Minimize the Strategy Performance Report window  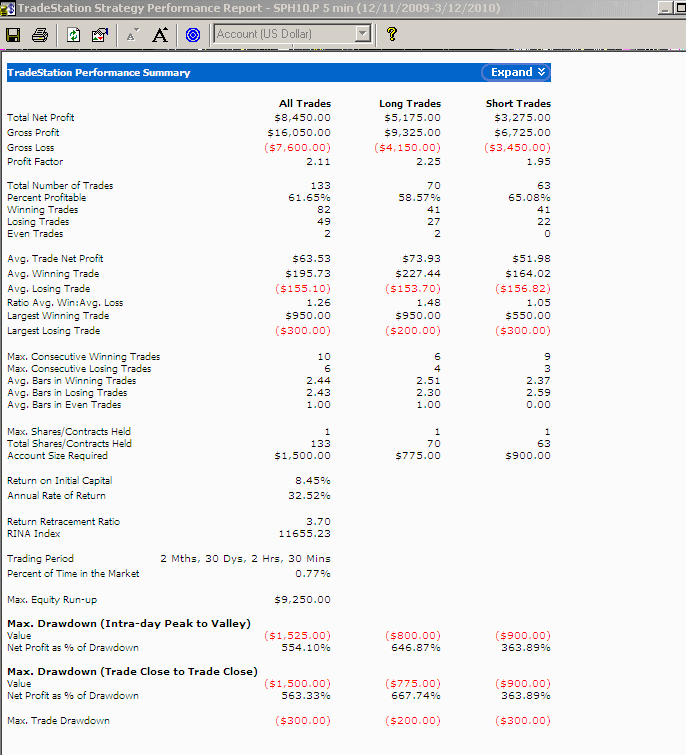click(x=665, y=8)
